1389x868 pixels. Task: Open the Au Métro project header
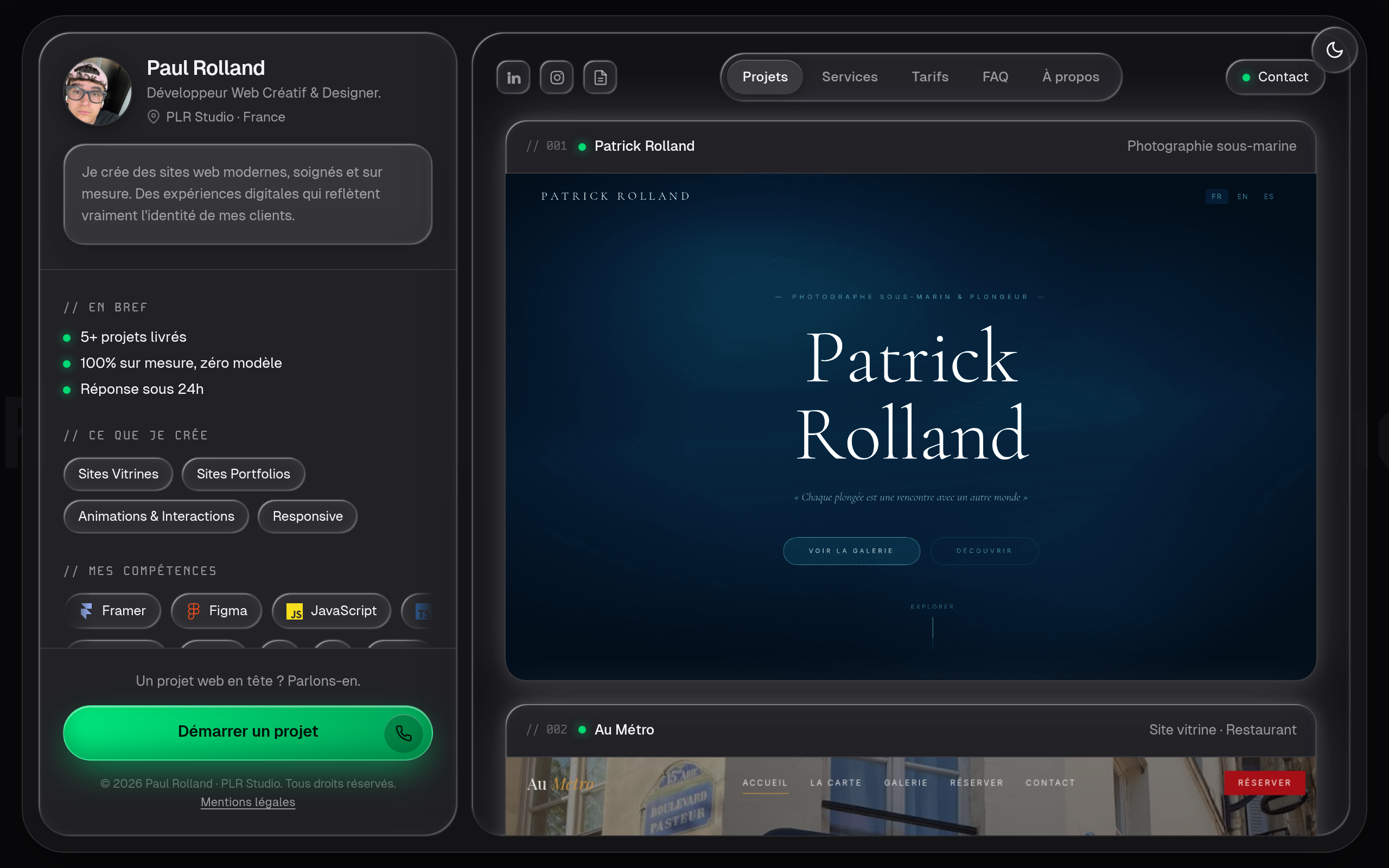pyautogui.click(x=911, y=730)
